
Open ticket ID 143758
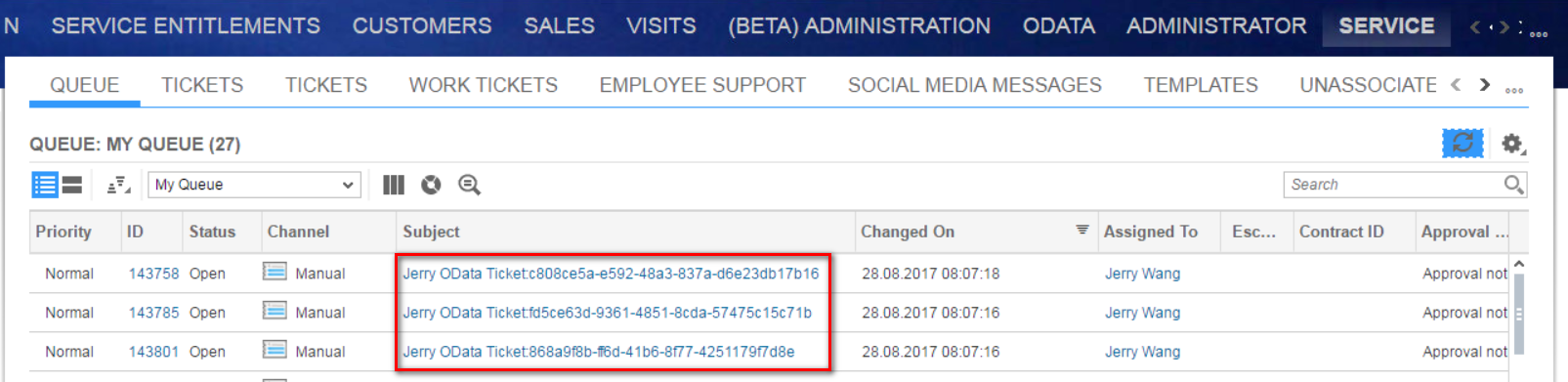point(153,274)
